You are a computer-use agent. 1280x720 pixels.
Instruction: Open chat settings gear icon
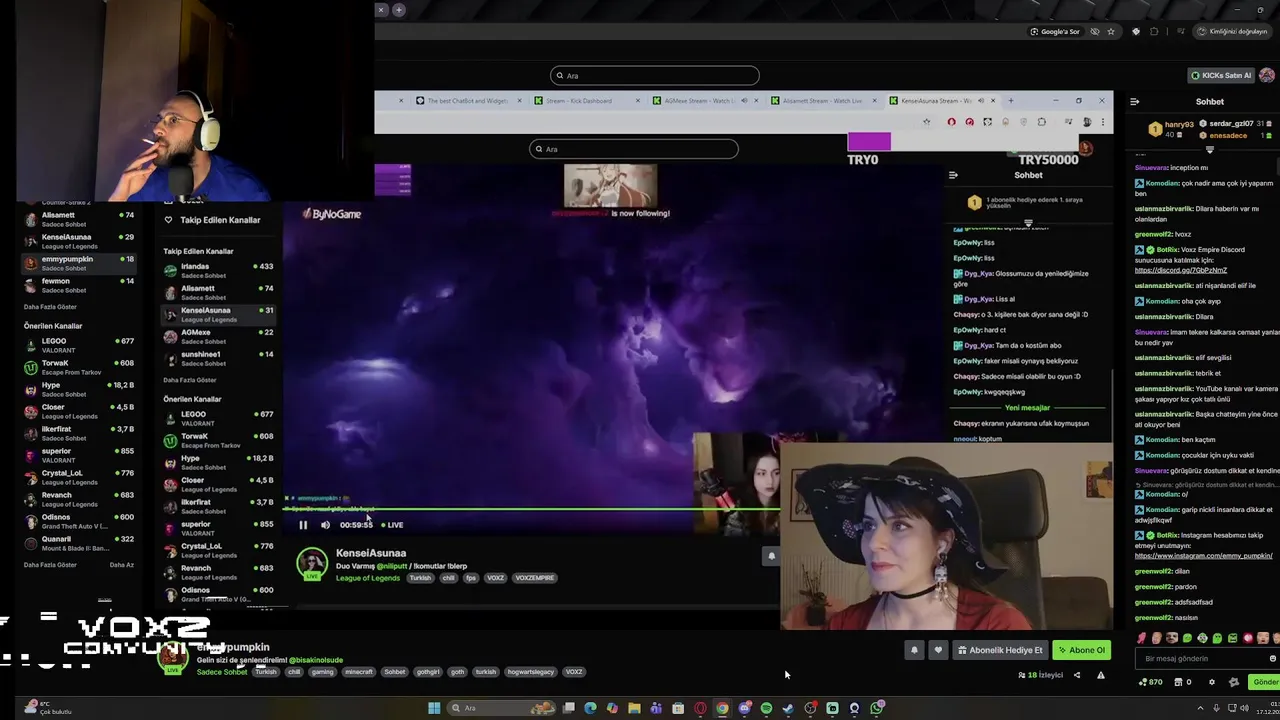pos(1212,682)
